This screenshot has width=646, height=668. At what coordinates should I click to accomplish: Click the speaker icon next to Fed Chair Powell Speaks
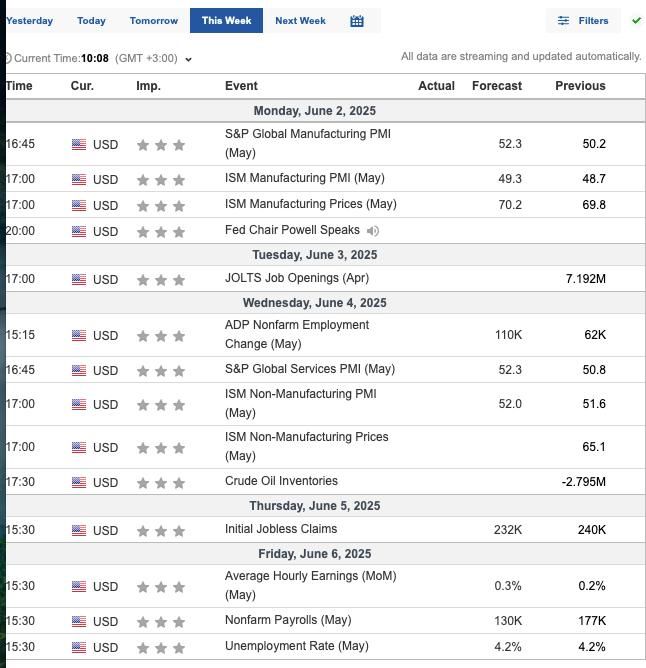pyautogui.click(x=372, y=231)
